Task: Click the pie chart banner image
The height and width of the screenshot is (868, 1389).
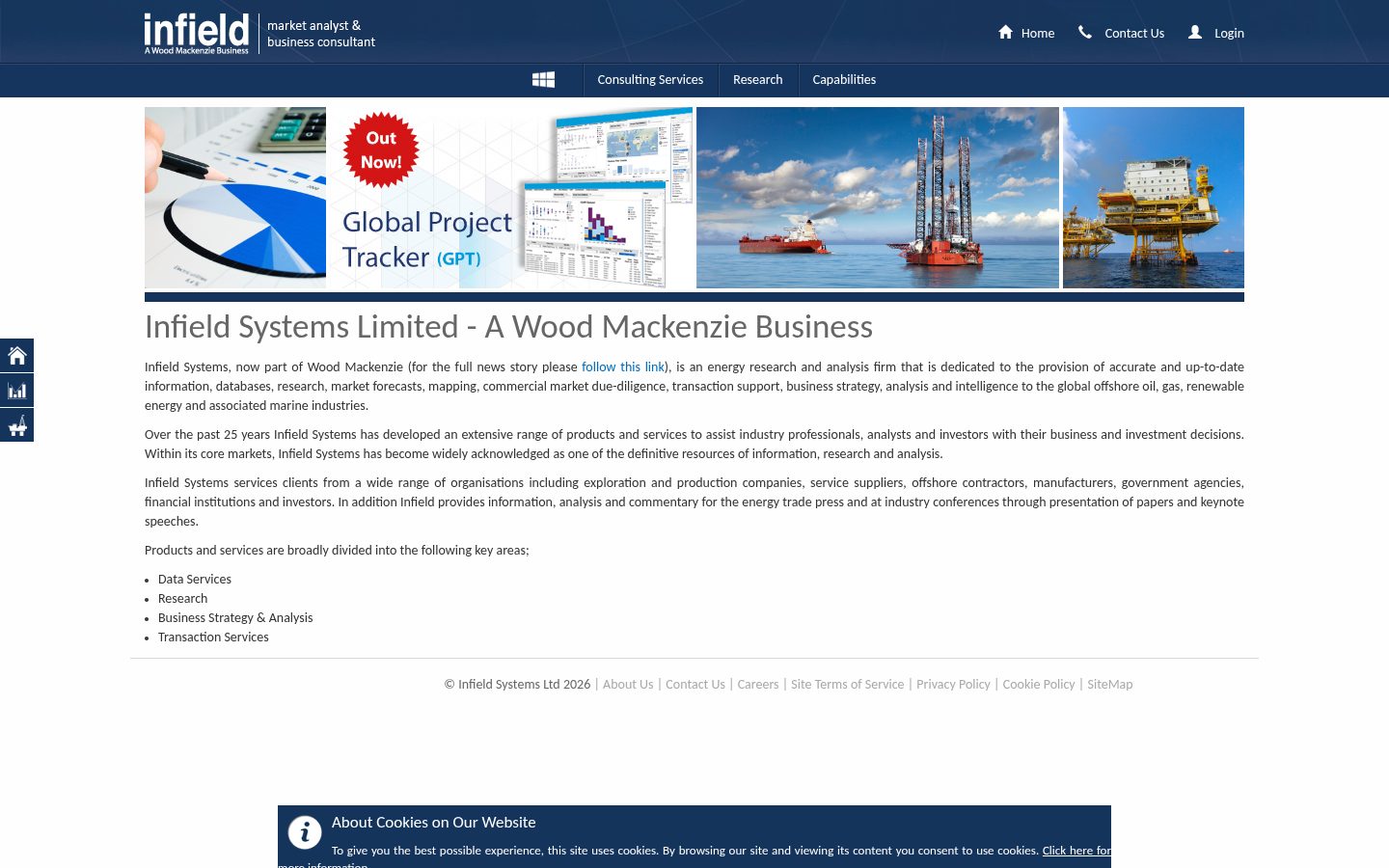Action: (x=235, y=198)
